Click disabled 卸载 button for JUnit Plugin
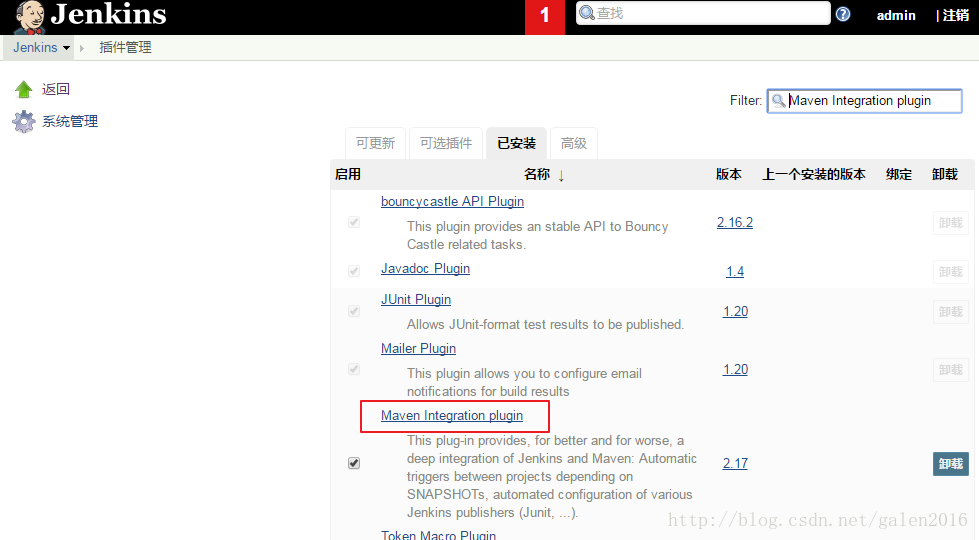The image size is (979, 540). click(x=951, y=312)
